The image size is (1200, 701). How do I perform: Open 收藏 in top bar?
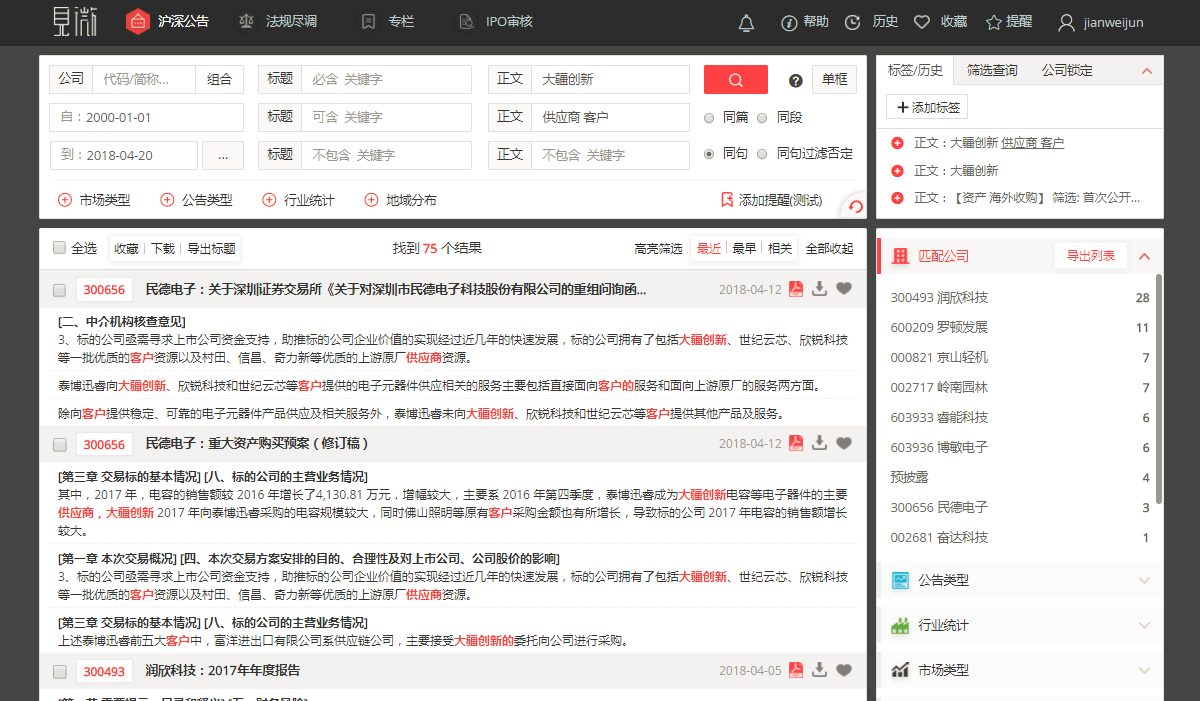pyautogui.click(x=940, y=22)
